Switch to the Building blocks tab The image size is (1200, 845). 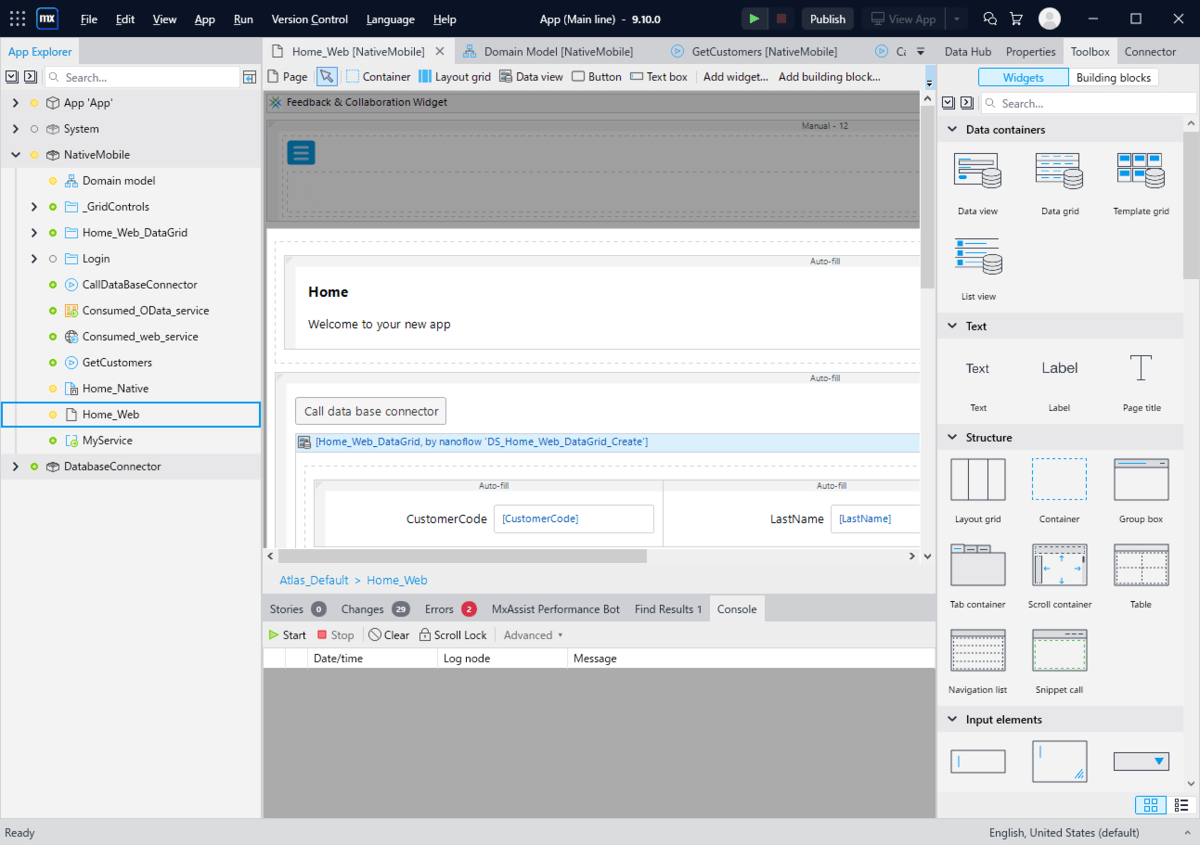point(1113,77)
